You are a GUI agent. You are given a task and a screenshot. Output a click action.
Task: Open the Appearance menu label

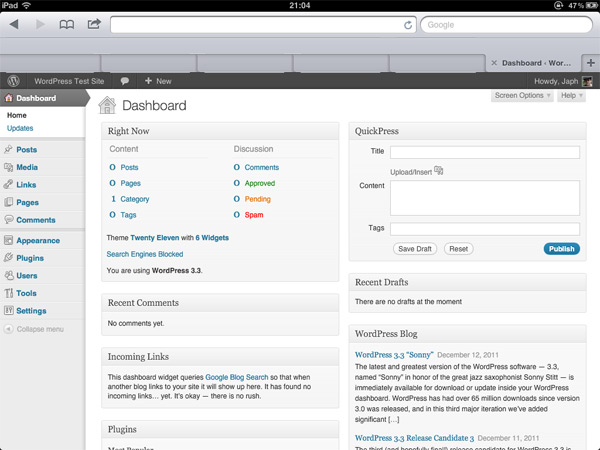pyautogui.click(x=38, y=241)
